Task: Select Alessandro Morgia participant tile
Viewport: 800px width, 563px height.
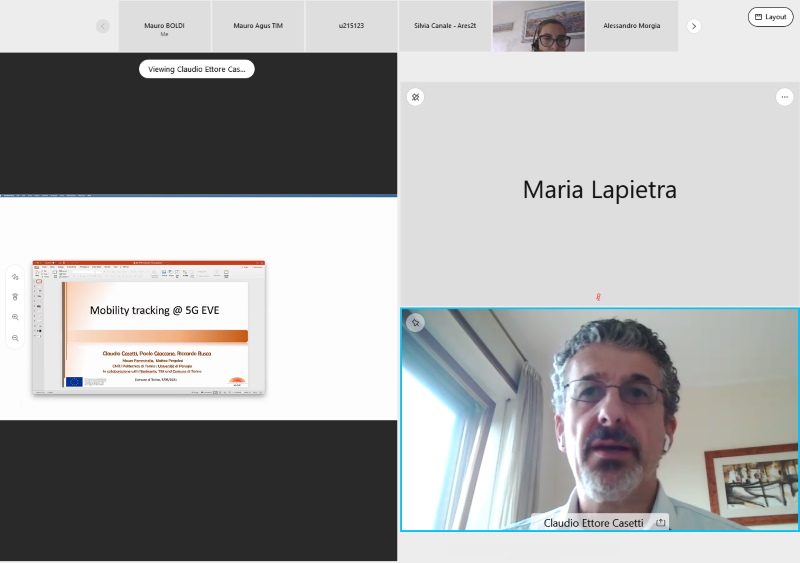Action: pos(631,26)
